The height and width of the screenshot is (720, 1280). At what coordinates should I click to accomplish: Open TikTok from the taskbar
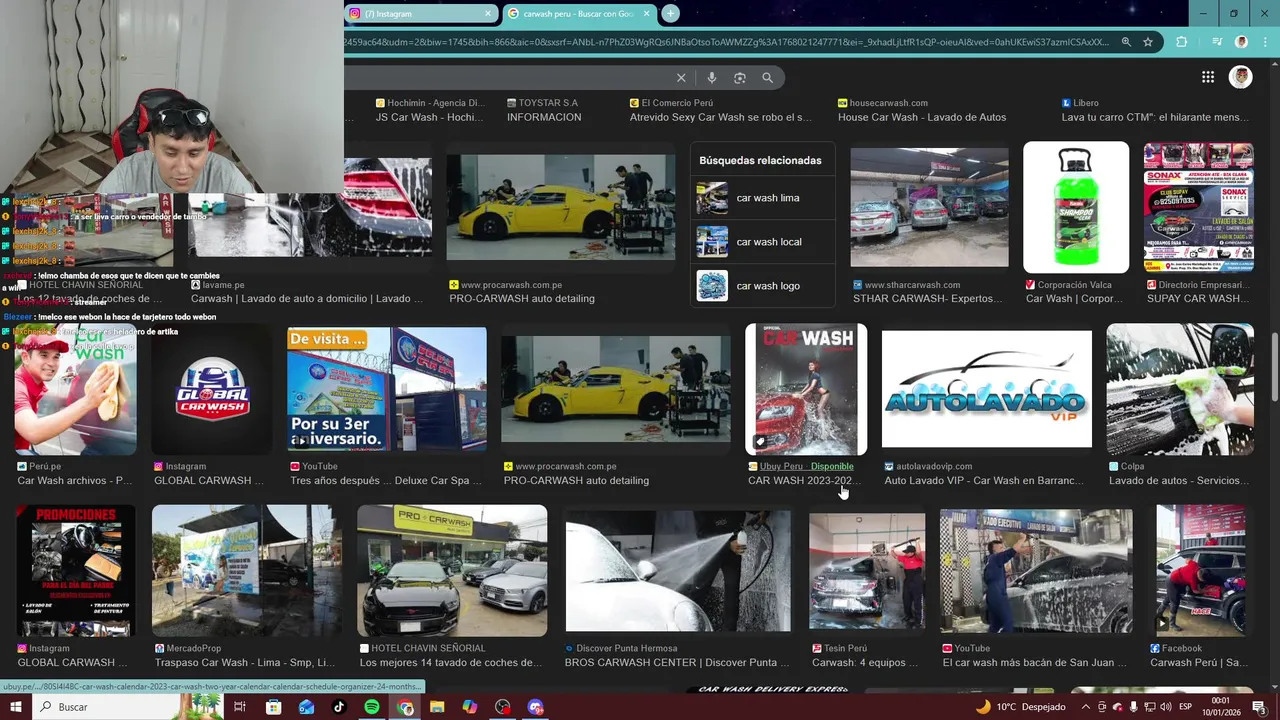tap(338, 707)
